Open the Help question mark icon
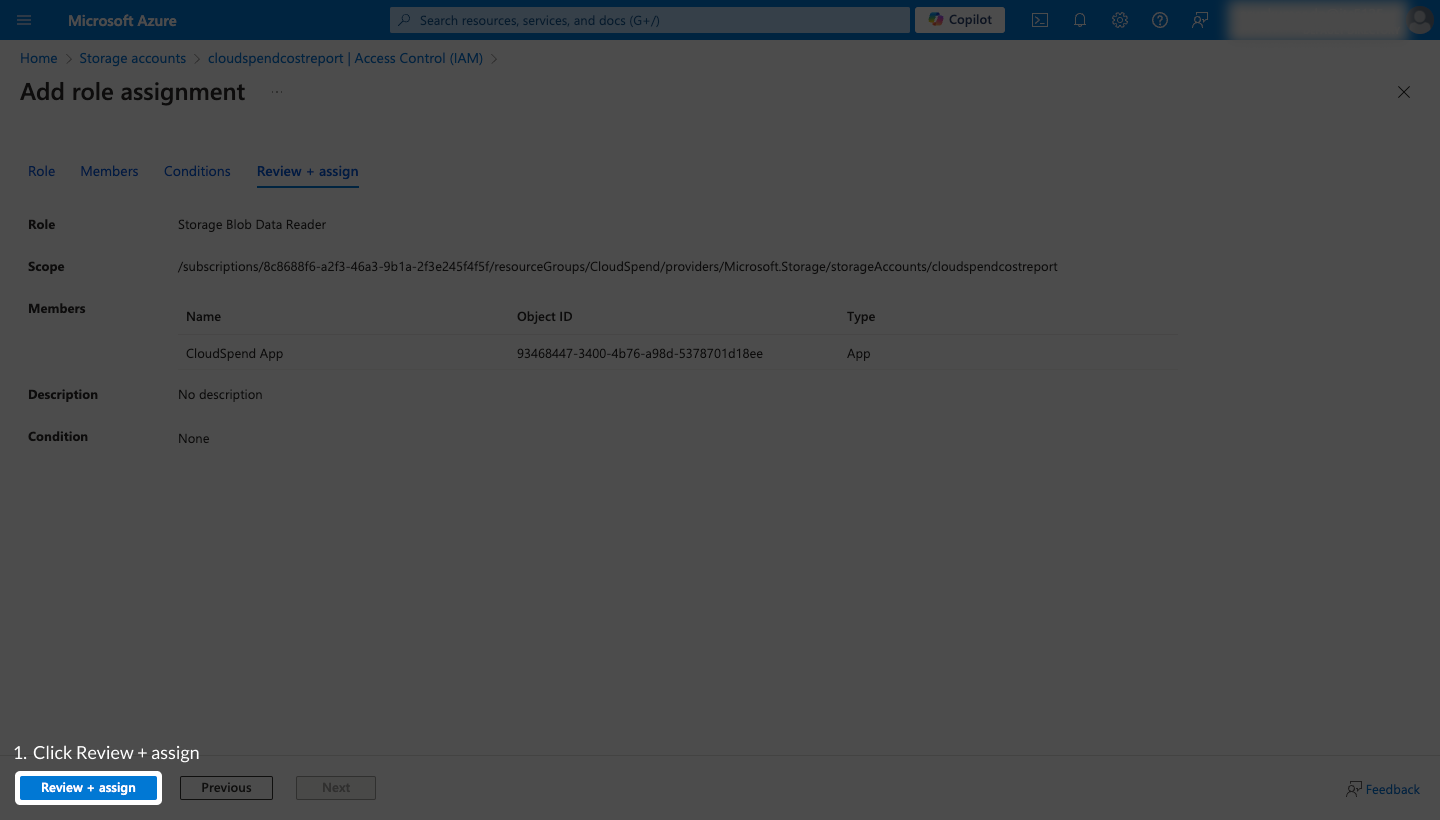The width and height of the screenshot is (1440, 820). pyautogui.click(x=1160, y=19)
